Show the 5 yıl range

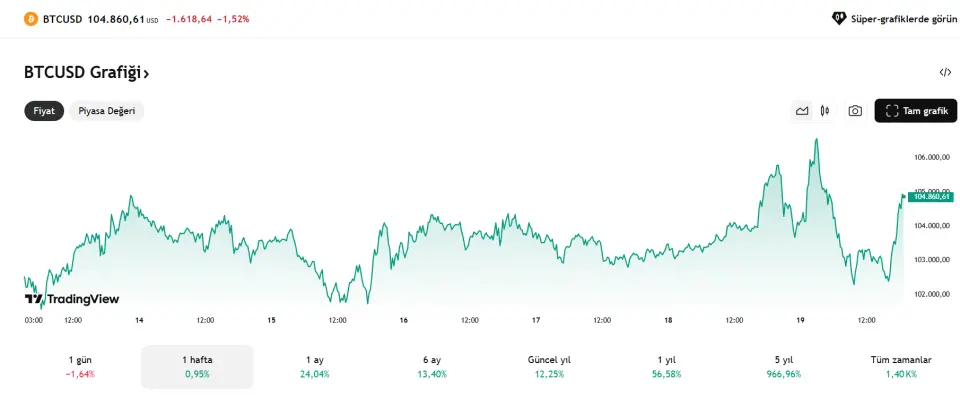point(784,366)
